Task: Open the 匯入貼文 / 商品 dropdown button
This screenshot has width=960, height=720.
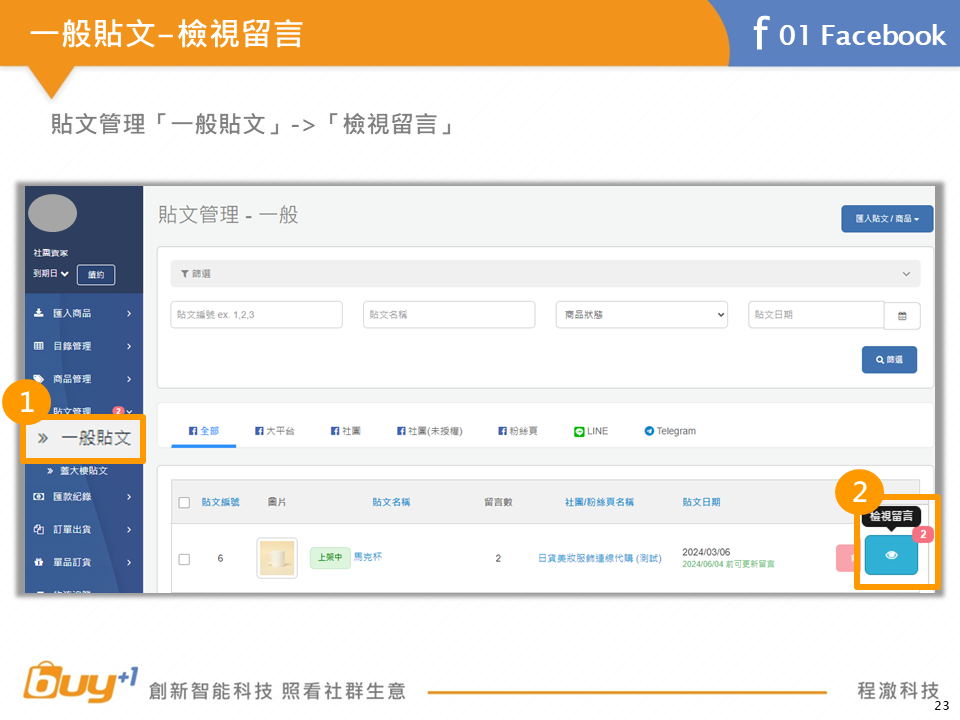Action: click(887, 218)
